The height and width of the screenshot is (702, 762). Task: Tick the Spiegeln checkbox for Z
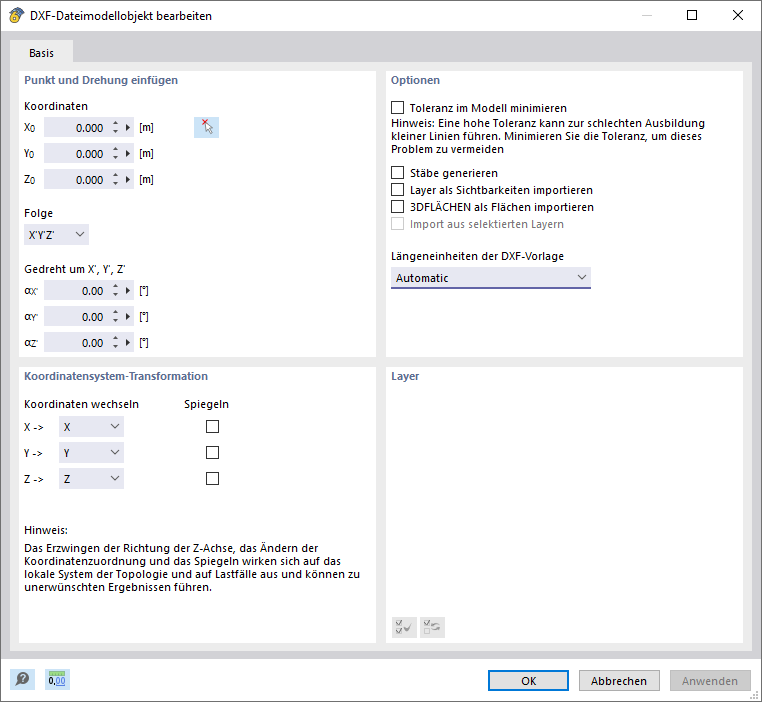(212, 479)
